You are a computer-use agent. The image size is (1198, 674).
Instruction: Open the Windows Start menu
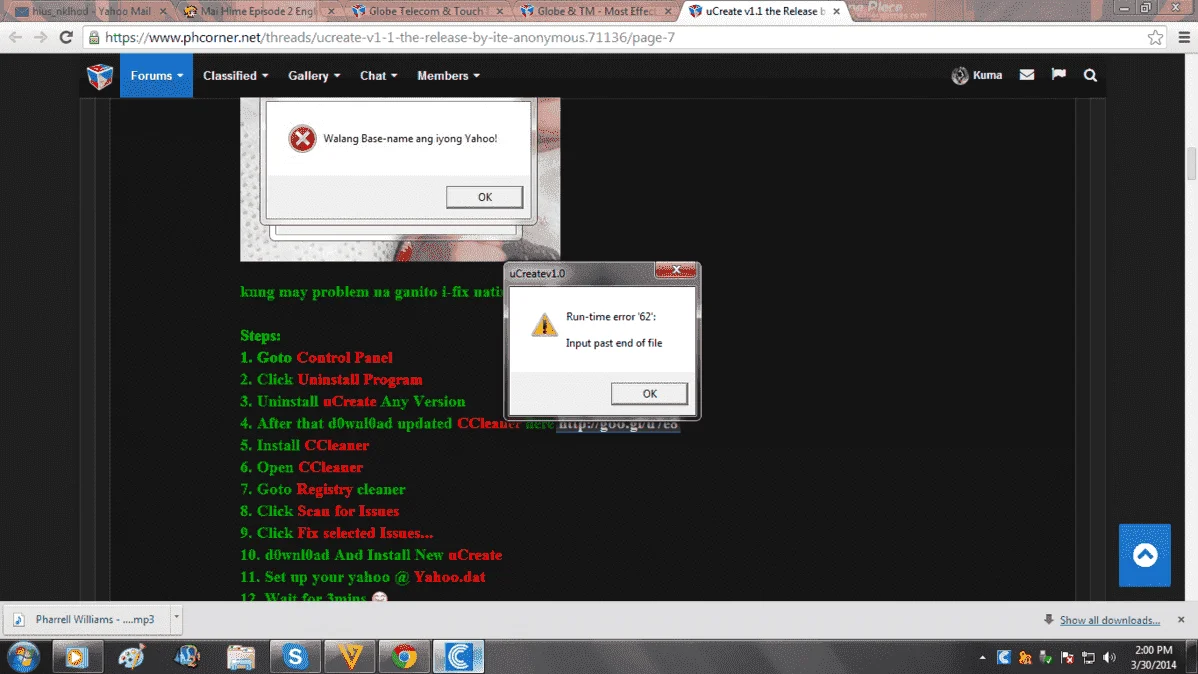point(23,656)
